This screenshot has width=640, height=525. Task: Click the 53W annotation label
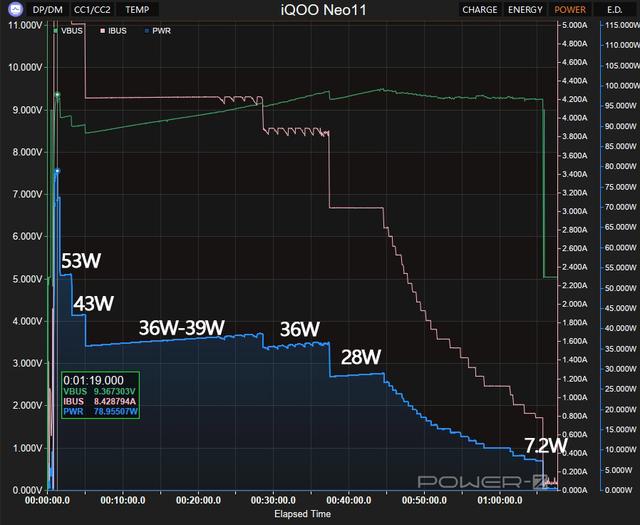click(81, 260)
